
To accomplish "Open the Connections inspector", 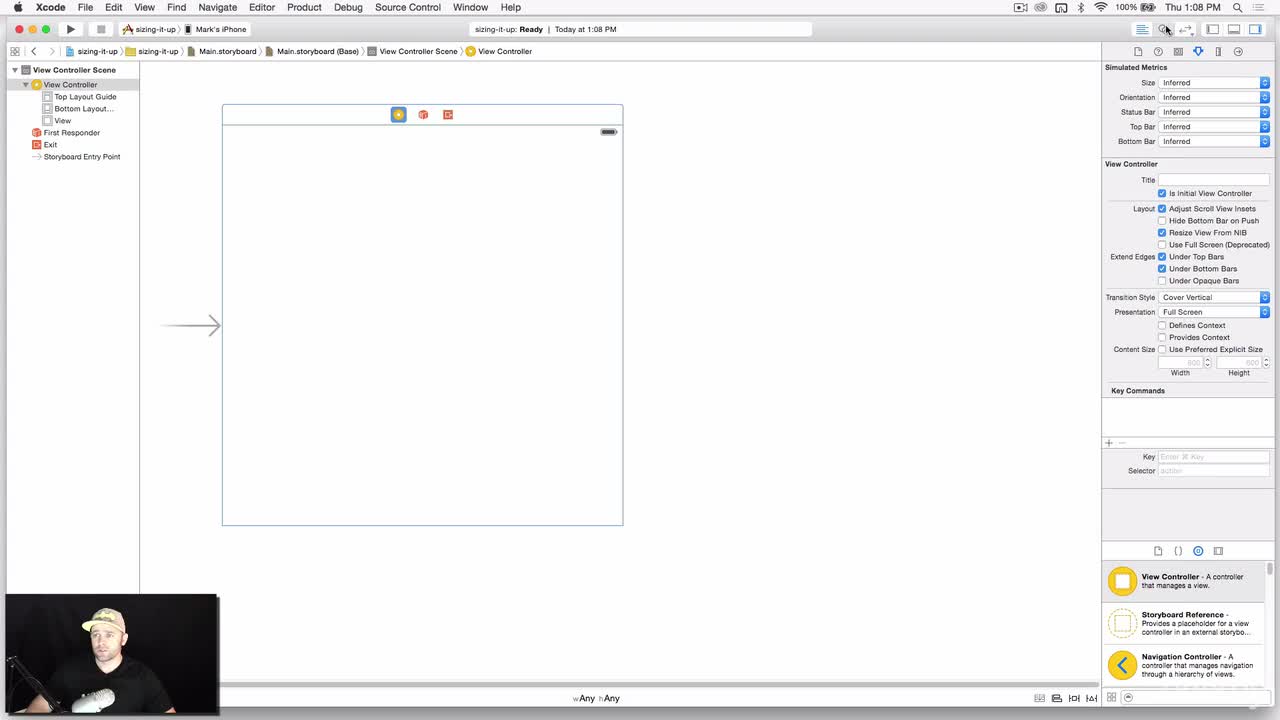I will point(1238,51).
